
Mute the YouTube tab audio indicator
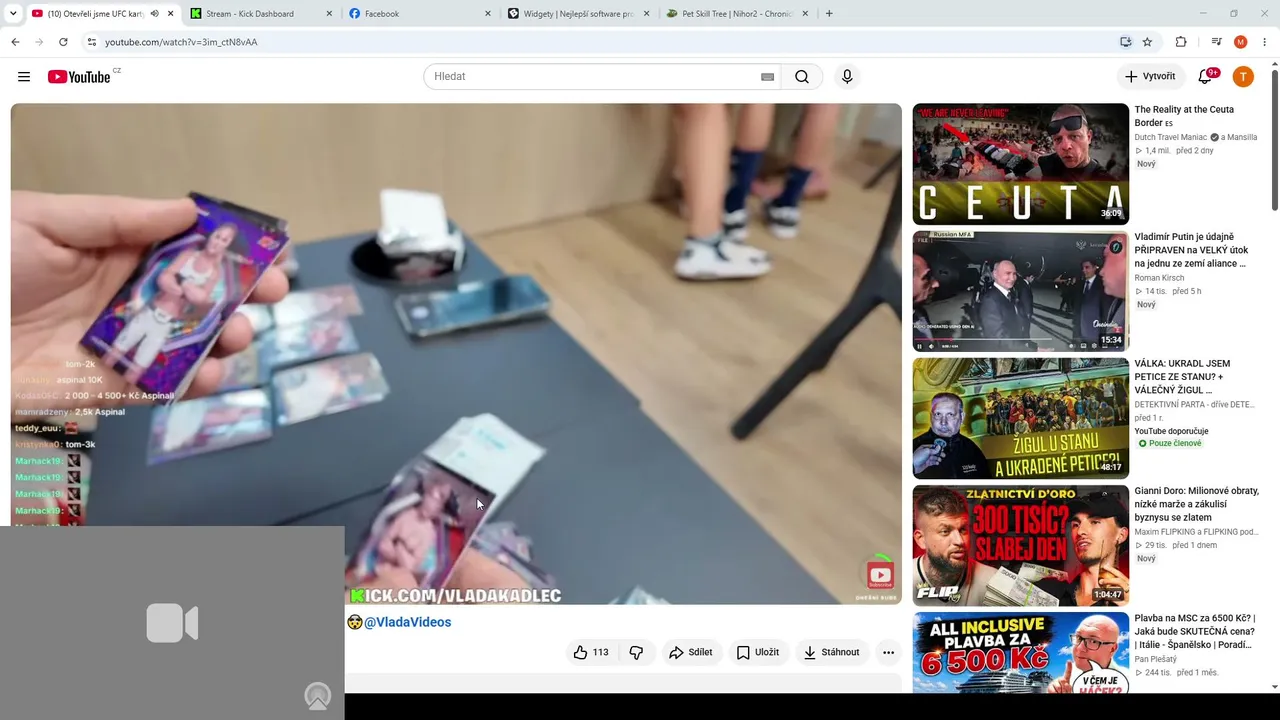pos(154,14)
